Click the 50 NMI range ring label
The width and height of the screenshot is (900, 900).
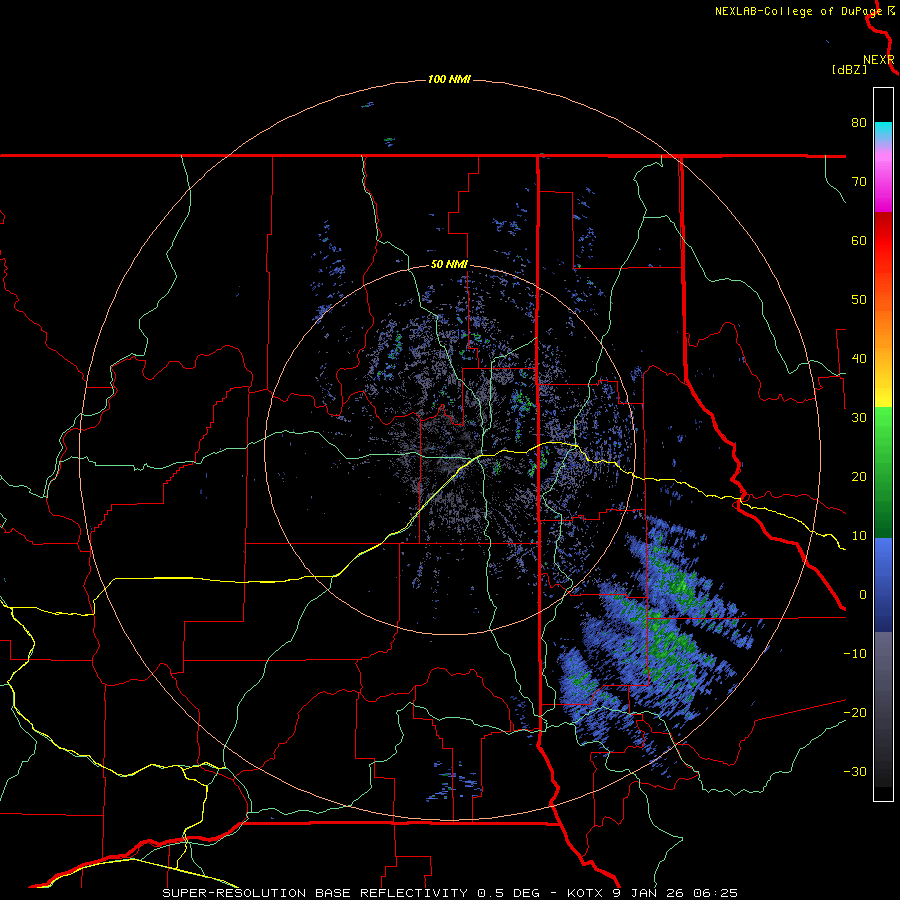449,265
